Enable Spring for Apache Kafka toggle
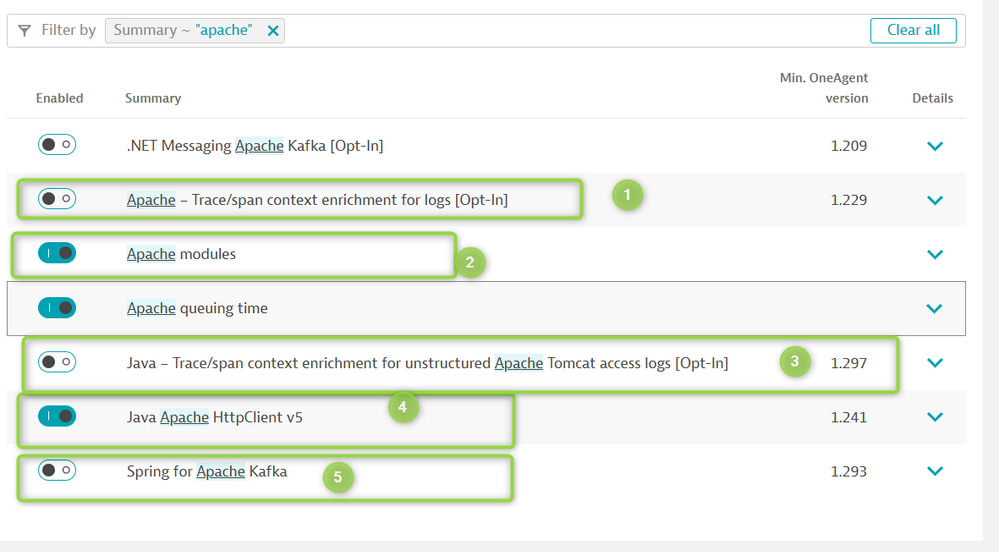This screenshot has width=999, height=552. 57,470
